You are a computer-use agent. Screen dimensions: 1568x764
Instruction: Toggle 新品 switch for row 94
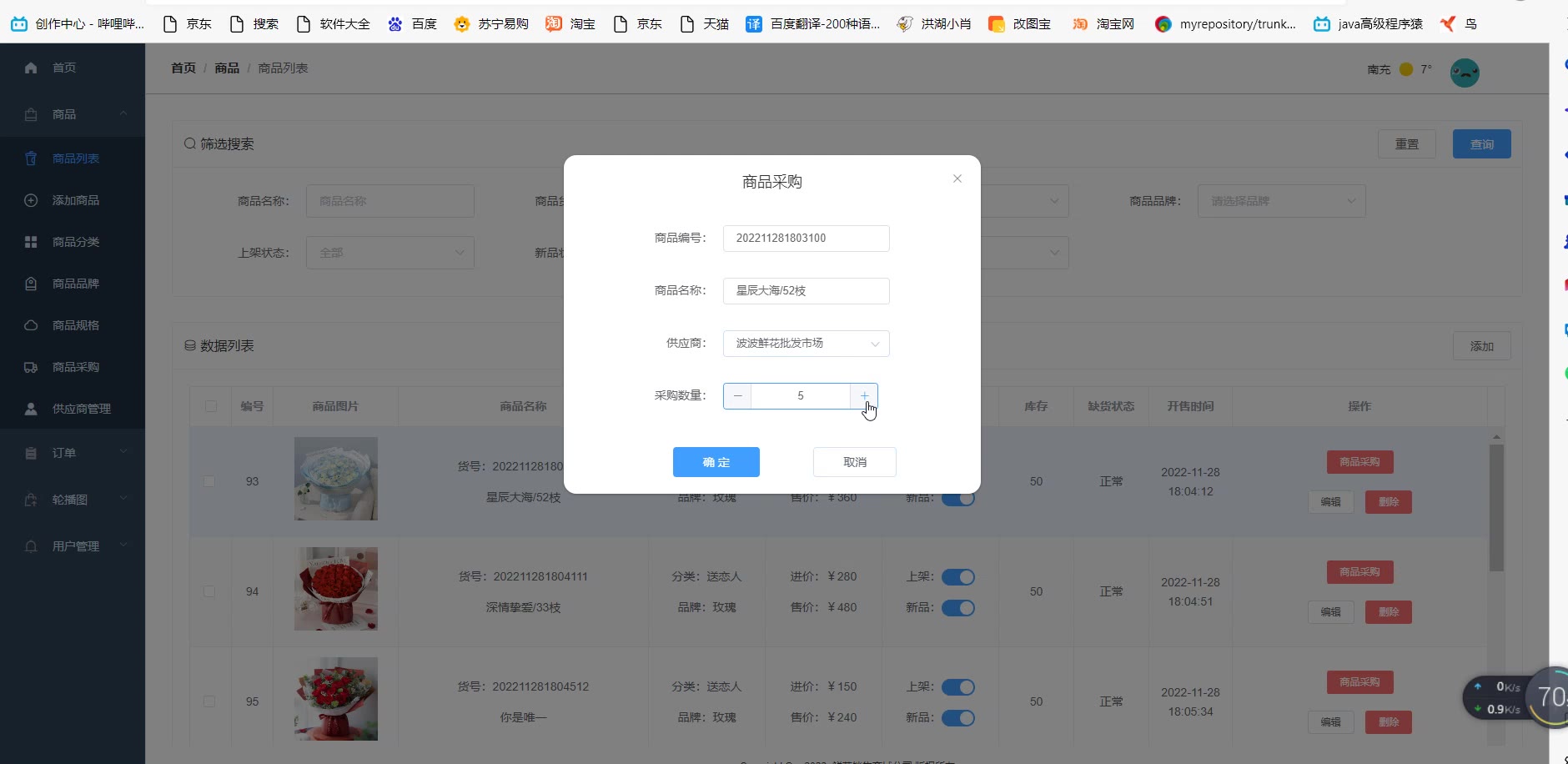coord(958,608)
